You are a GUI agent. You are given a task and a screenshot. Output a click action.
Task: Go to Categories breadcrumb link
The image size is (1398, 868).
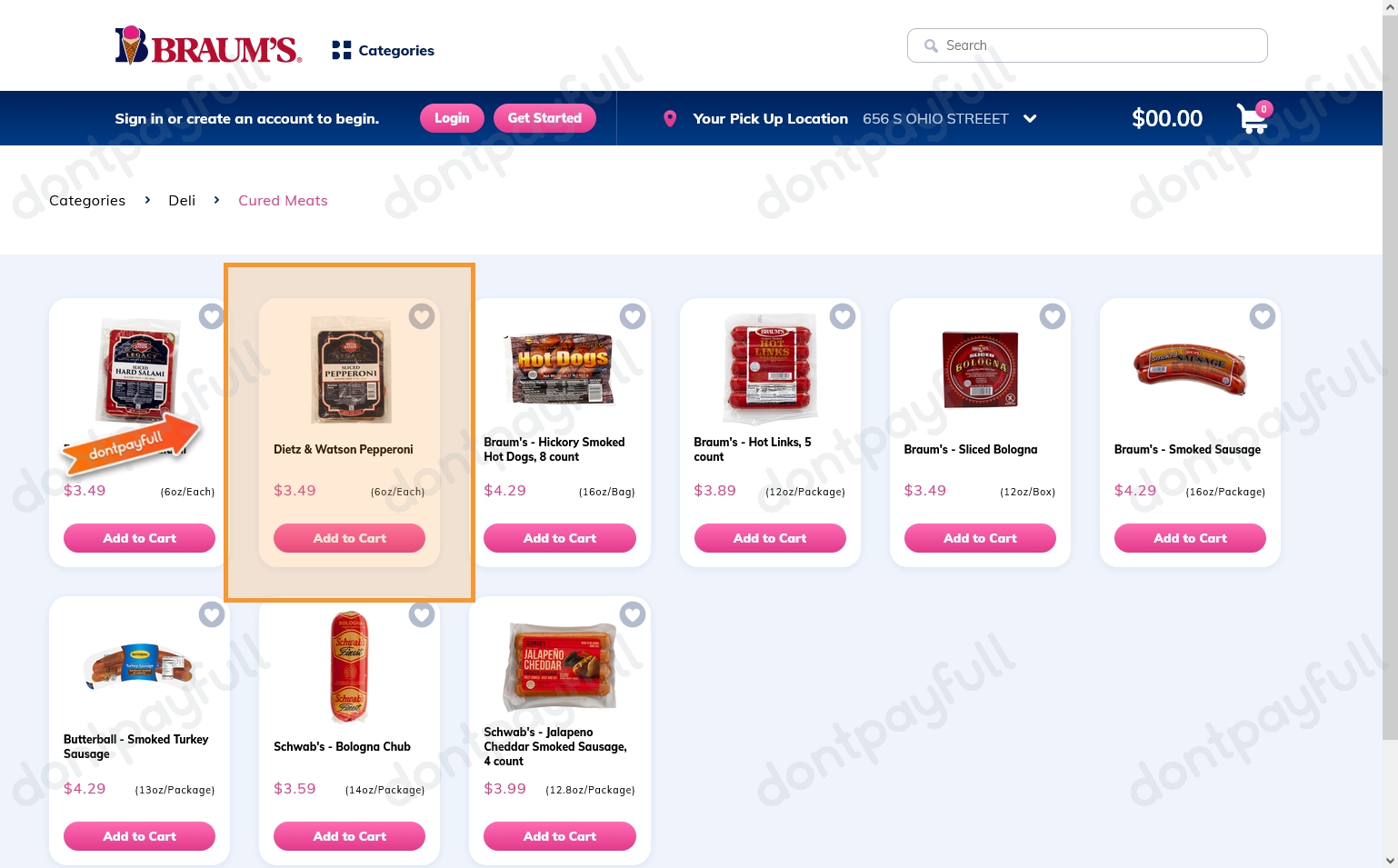[87, 200]
